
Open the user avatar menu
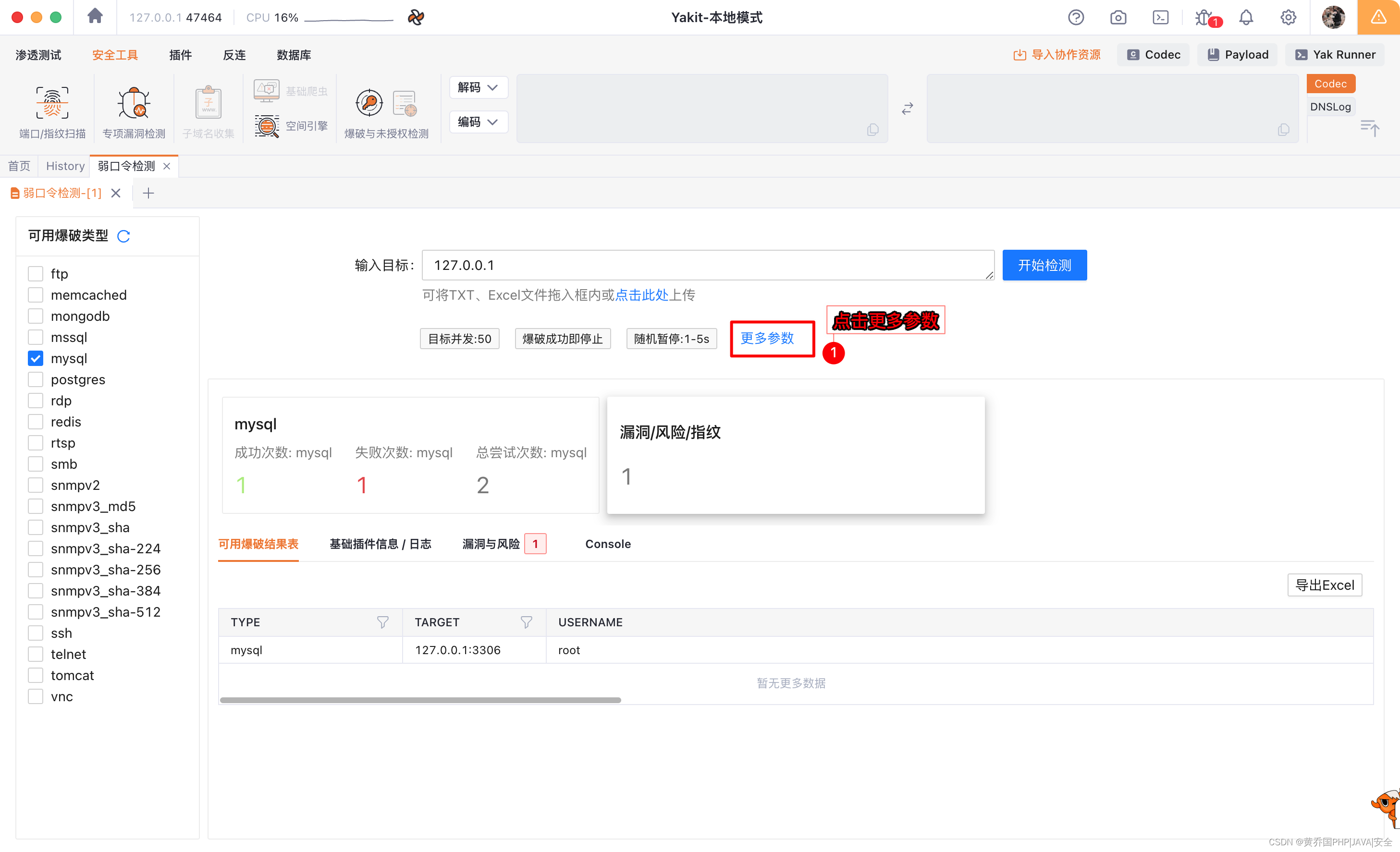click(x=1333, y=18)
